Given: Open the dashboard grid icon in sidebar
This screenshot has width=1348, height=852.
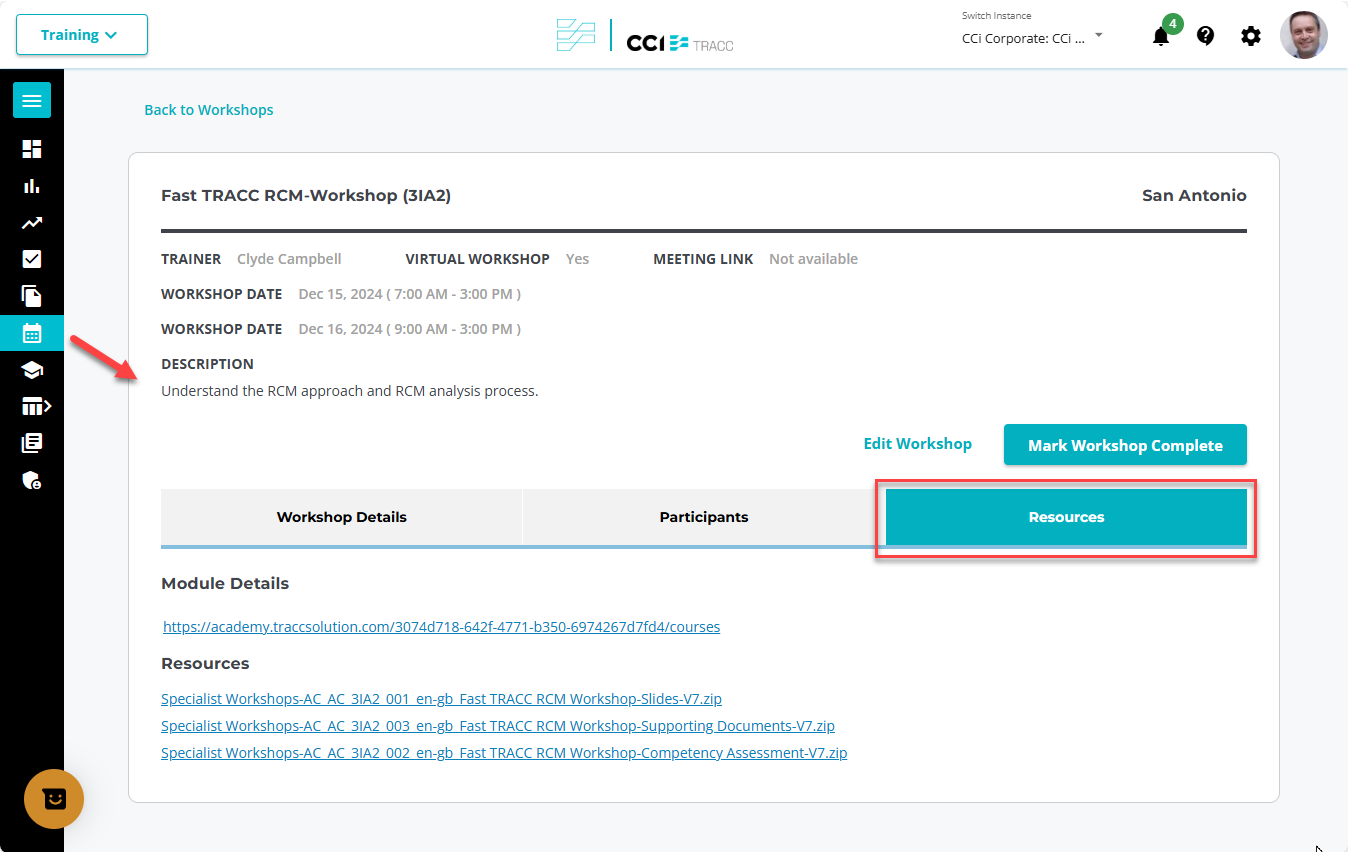Looking at the screenshot, I should (x=32, y=149).
